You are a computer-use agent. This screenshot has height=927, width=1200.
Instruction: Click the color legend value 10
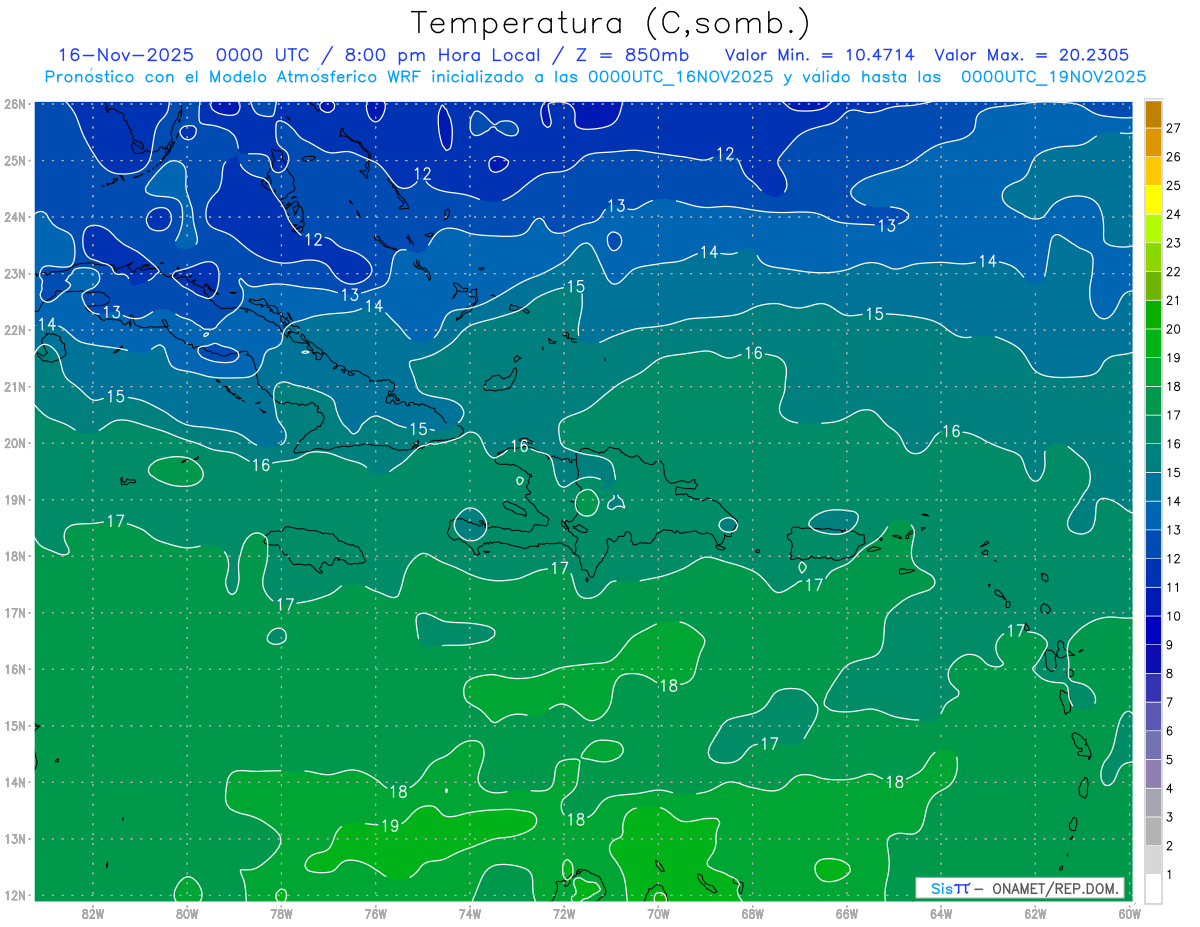pos(1173,617)
